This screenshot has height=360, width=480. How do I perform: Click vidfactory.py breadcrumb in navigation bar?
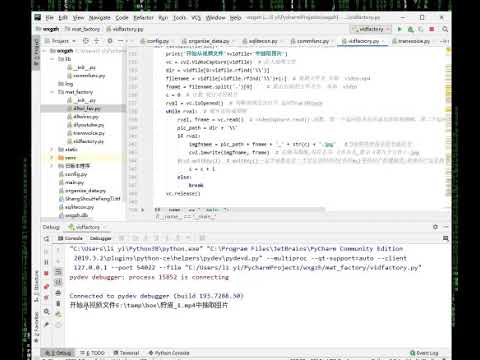(125, 29)
